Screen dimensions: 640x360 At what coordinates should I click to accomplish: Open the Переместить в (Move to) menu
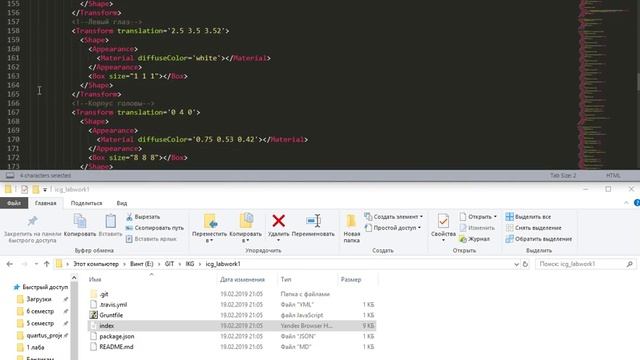click(x=209, y=228)
